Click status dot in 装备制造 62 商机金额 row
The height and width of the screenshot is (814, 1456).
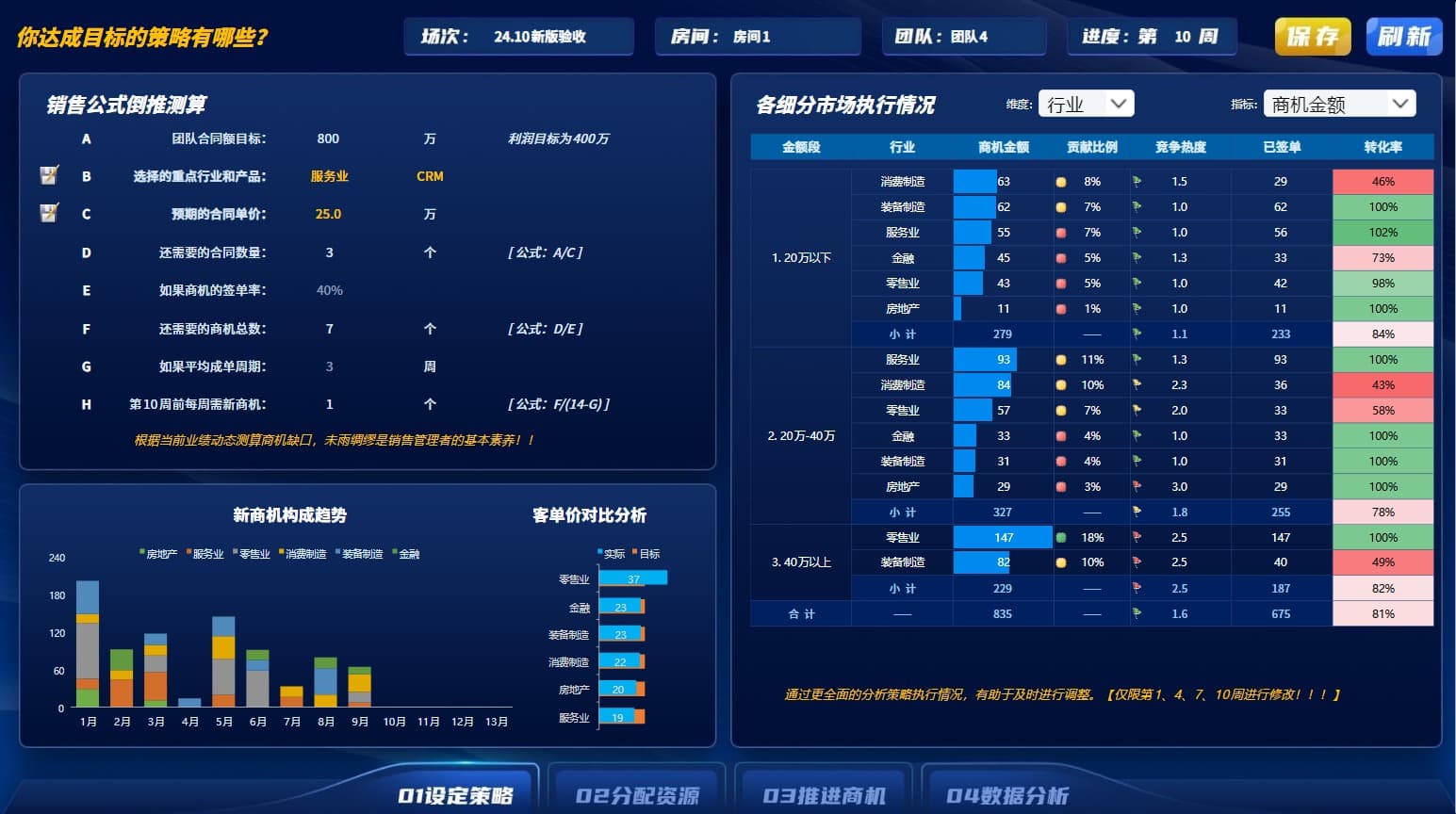1061,206
